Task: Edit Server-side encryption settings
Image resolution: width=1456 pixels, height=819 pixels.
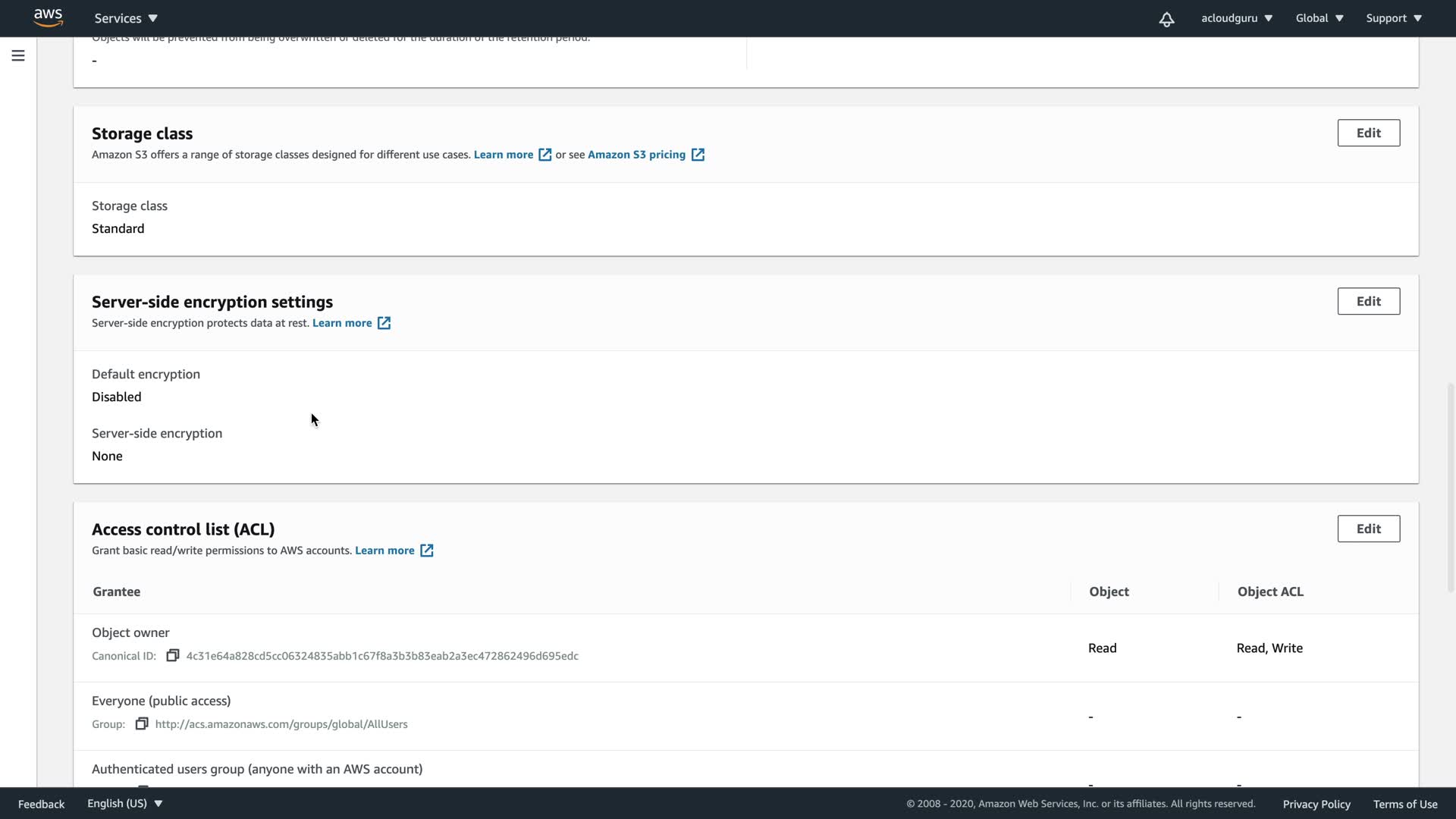Action: pos(1368,301)
